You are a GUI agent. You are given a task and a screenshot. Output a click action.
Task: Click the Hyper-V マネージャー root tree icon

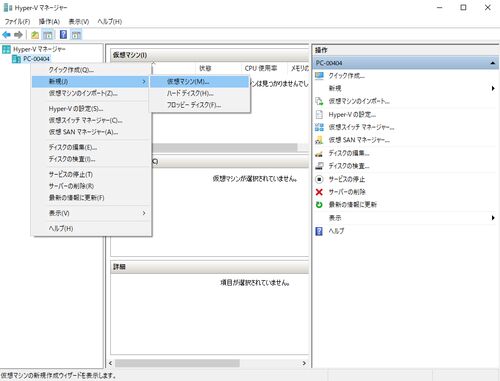click(7, 49)
